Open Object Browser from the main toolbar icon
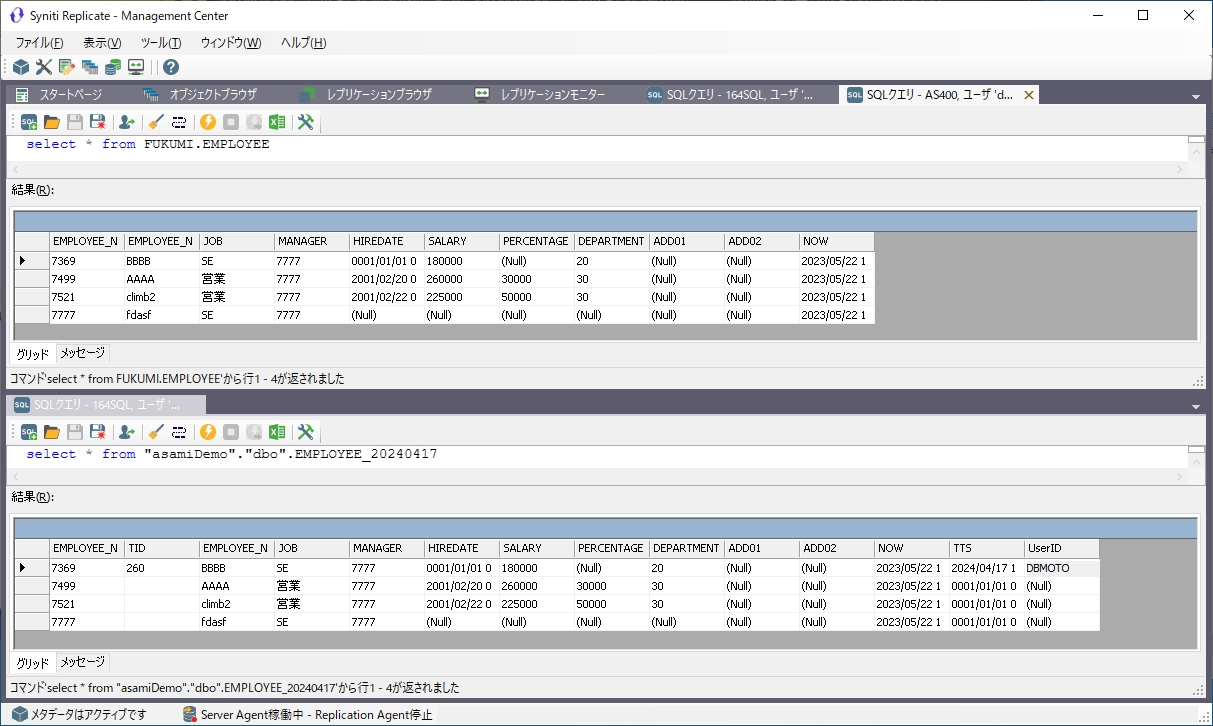1213x726 pixels. pyautogui.click(x=90, y=67)
